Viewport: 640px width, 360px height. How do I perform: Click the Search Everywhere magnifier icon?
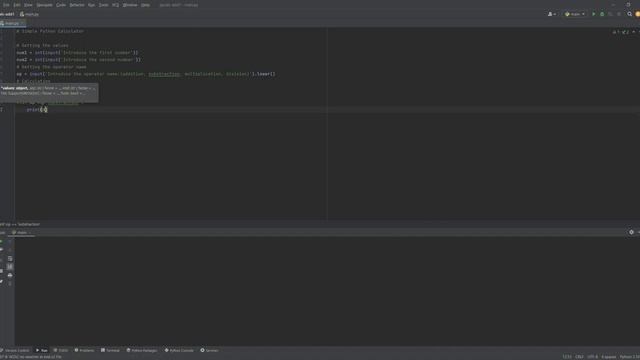[x=629, y=14]
